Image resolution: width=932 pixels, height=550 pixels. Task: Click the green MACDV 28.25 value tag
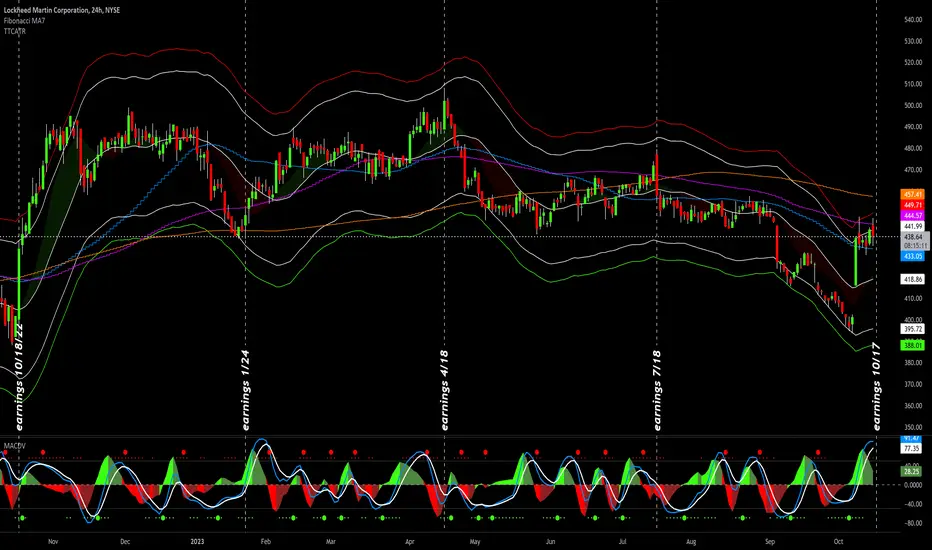pyautogui.click(x=913, y=471)
